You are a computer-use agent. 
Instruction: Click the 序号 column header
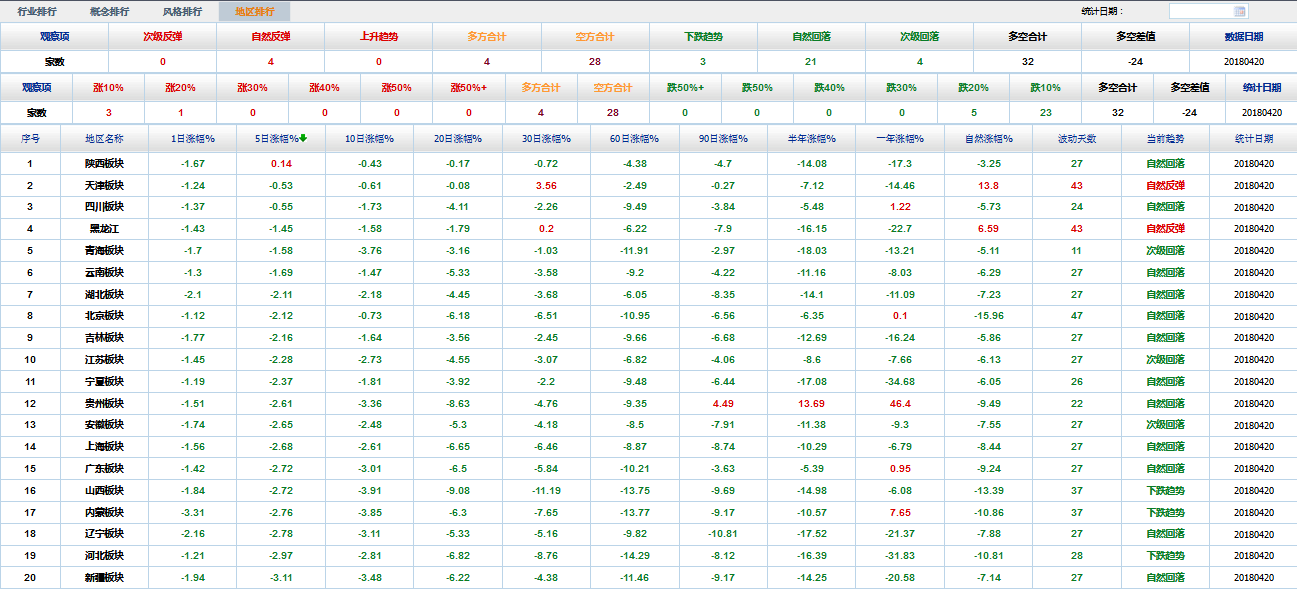tap(30, 138)
